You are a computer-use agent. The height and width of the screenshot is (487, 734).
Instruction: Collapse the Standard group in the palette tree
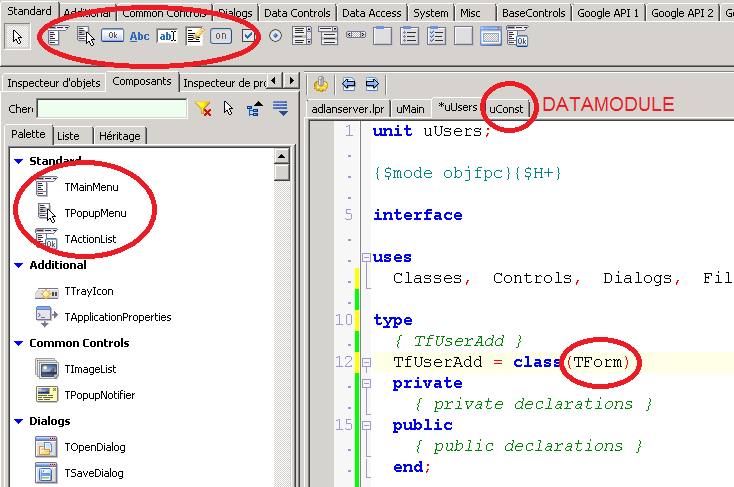tap(19, 161)
